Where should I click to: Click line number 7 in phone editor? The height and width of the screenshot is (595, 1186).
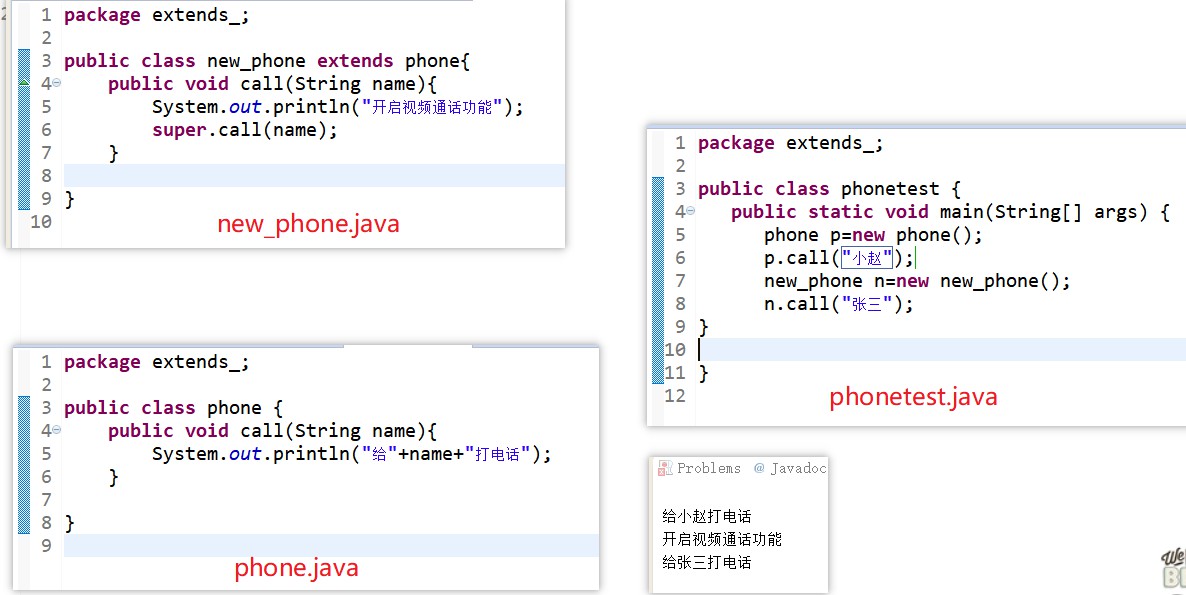coord(47,500)
